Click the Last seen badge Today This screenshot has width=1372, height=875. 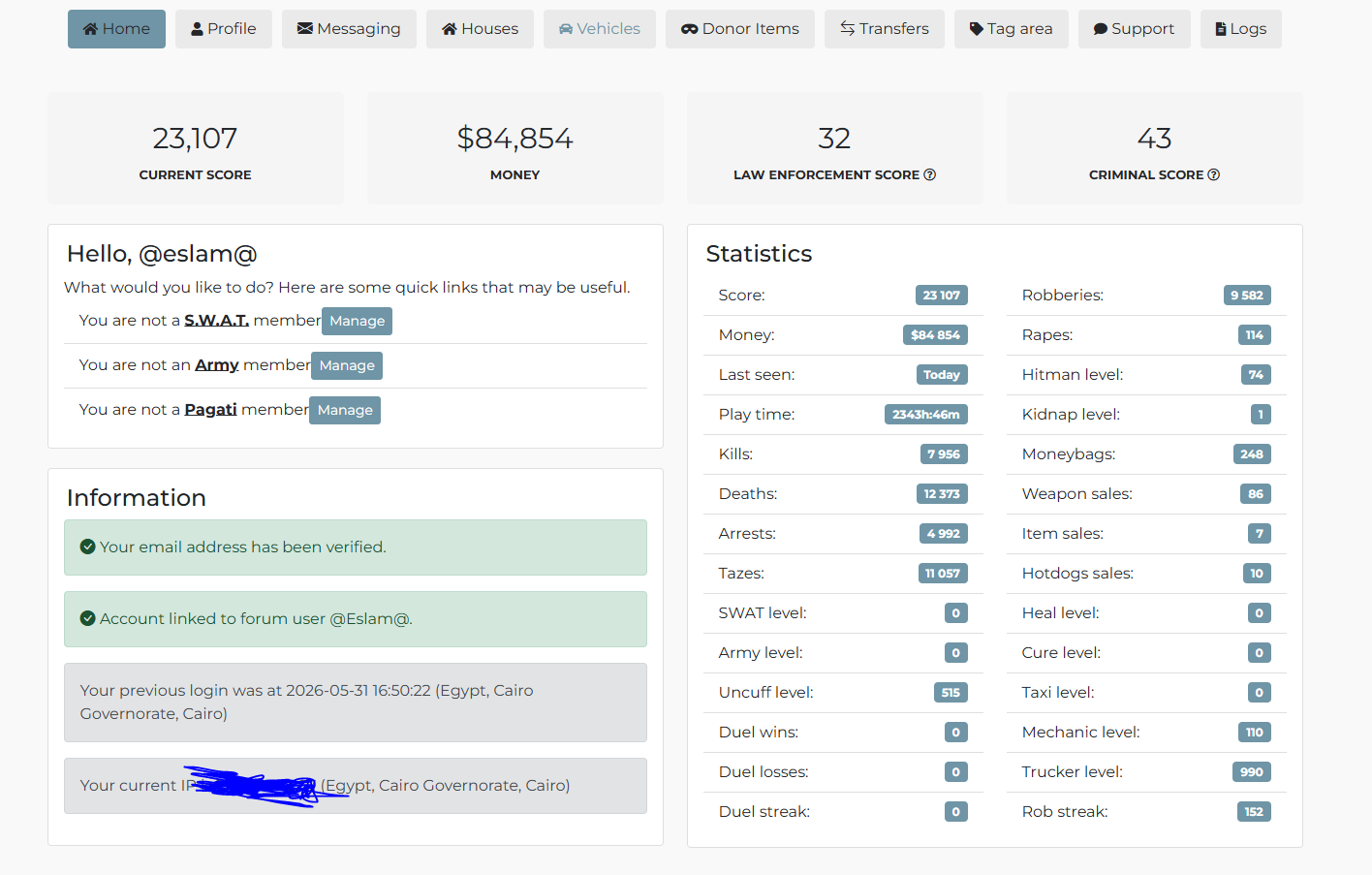942,375
